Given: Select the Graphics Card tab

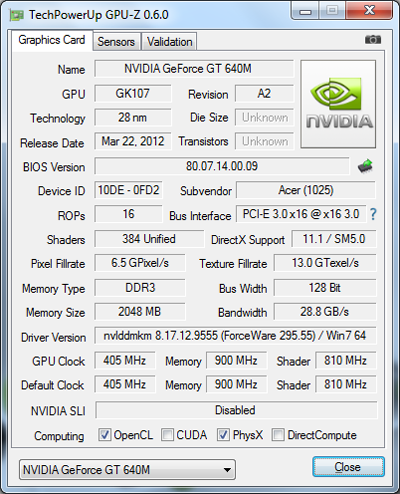Looking at the screenshot, I should pyautogui.click(x=52, y=40).
